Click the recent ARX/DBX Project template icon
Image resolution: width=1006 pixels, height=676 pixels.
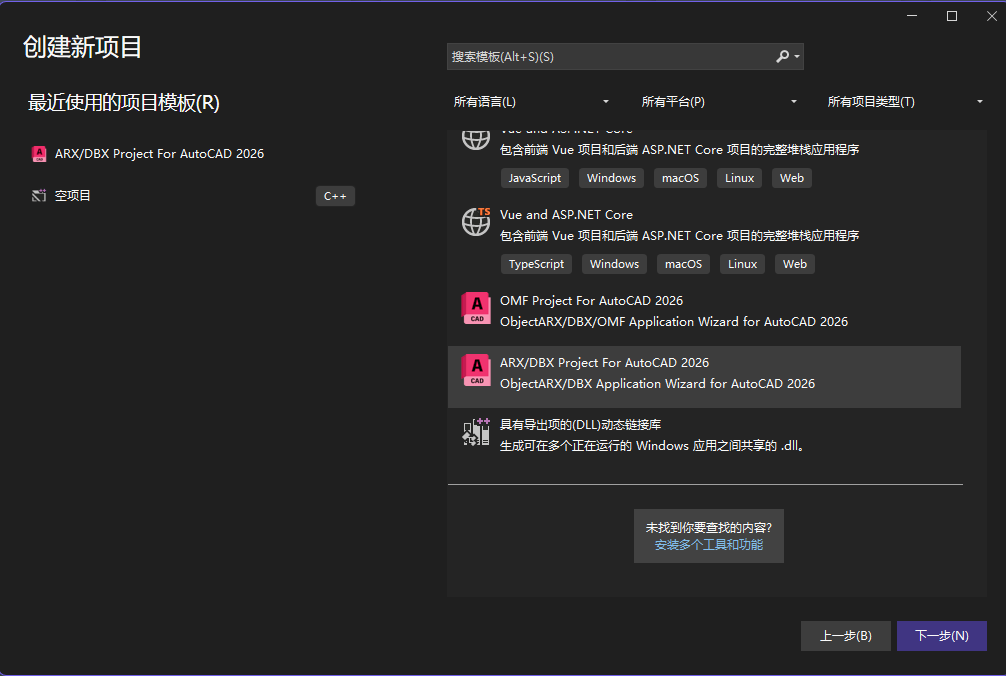[x=39, y=154]
